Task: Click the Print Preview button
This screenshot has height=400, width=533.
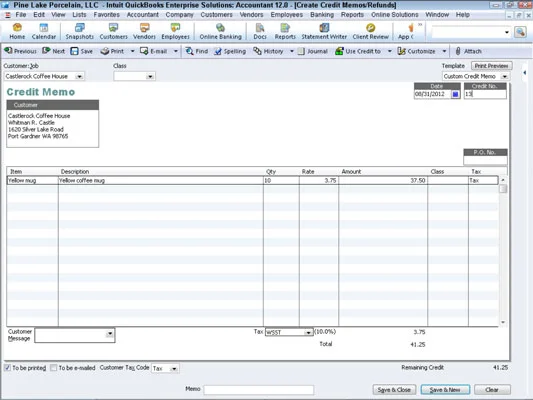Action: pos(492,66)
